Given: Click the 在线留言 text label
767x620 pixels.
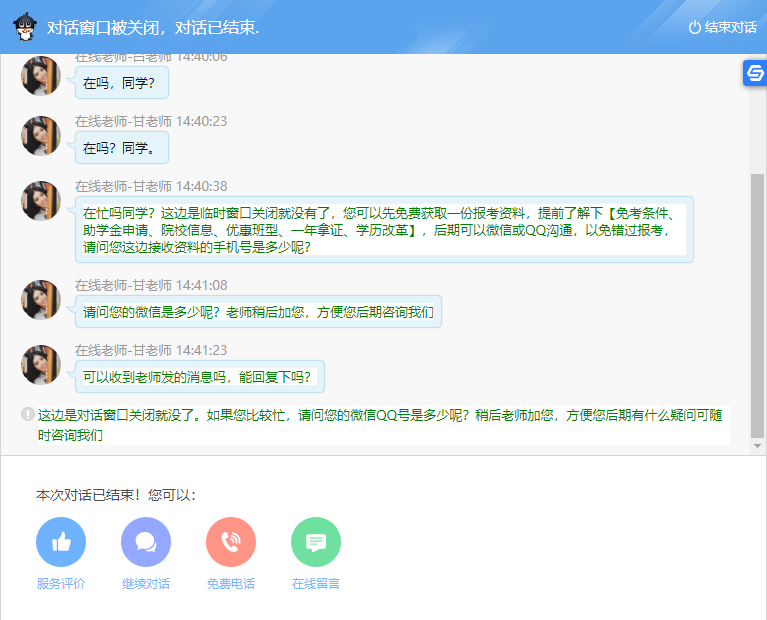Looking at the screenshot, I should pyautogui.click(x=316, y=584).
